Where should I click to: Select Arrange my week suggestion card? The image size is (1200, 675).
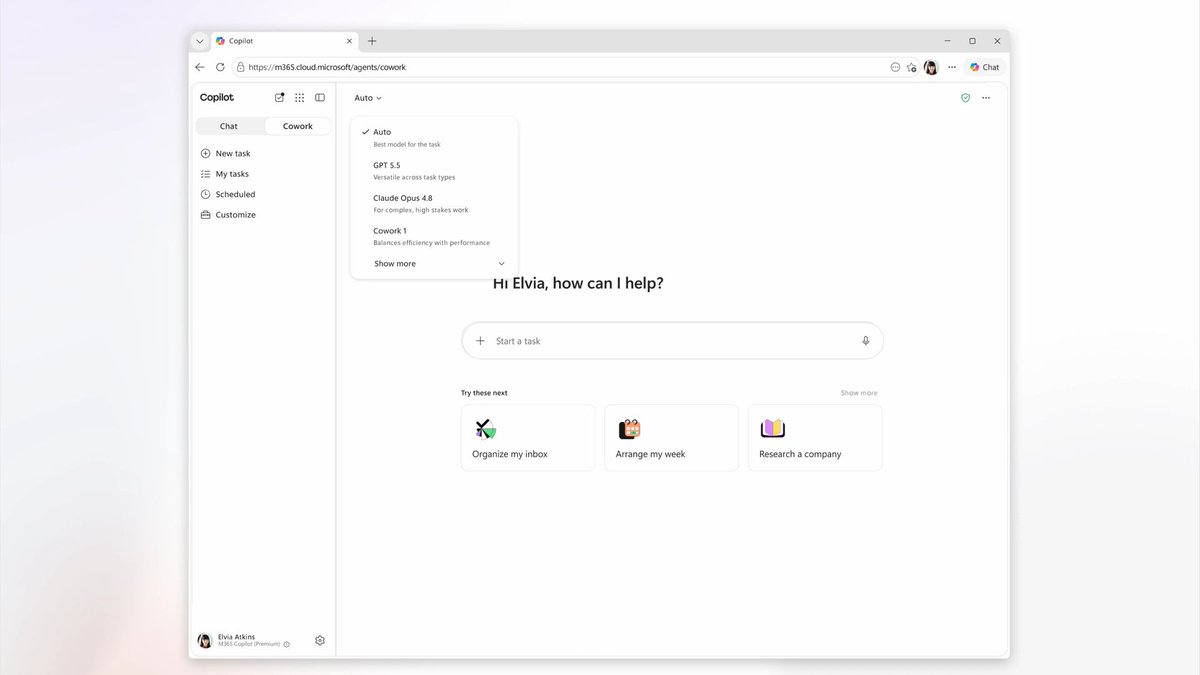[x=672, y=438]
